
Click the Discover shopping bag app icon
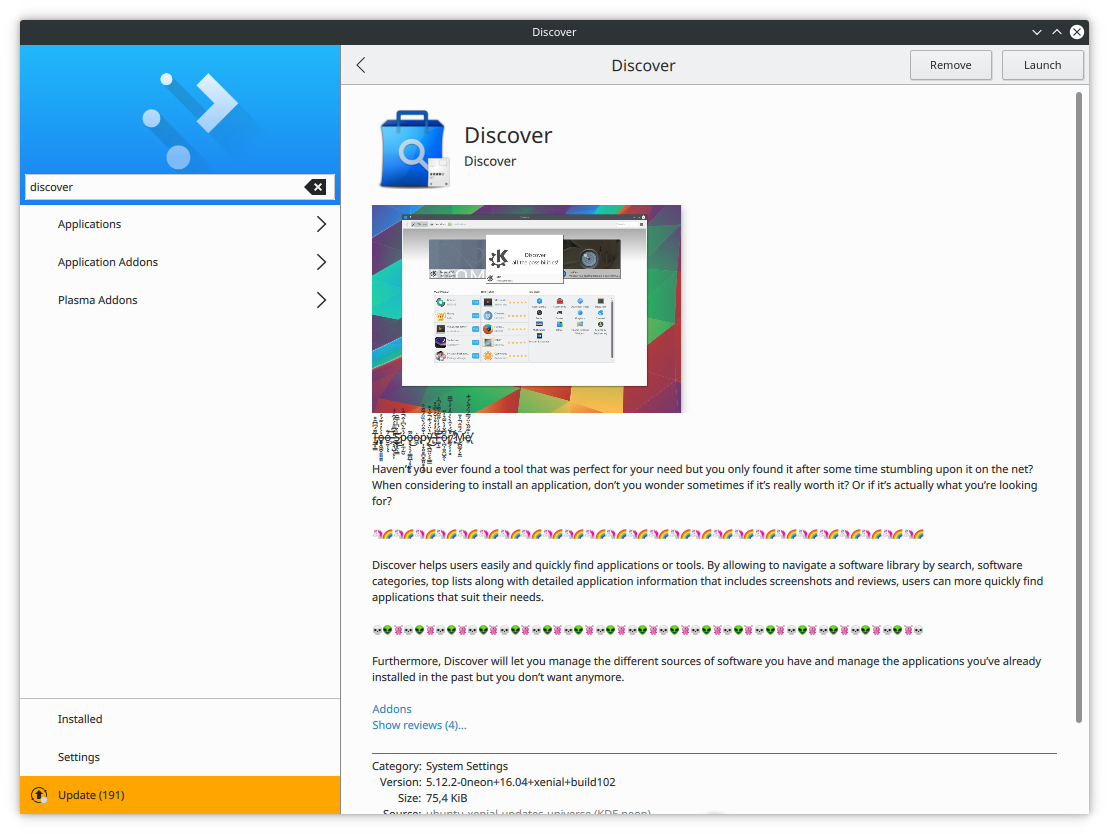(x=414, y=149)
